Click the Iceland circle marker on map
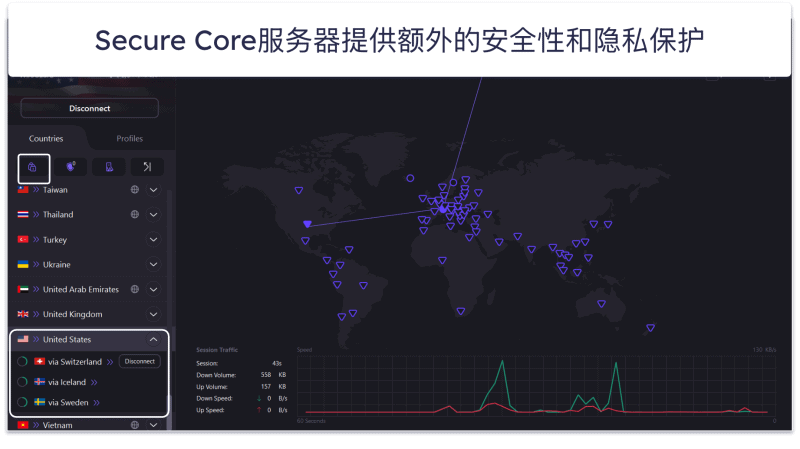 [410, 178]
